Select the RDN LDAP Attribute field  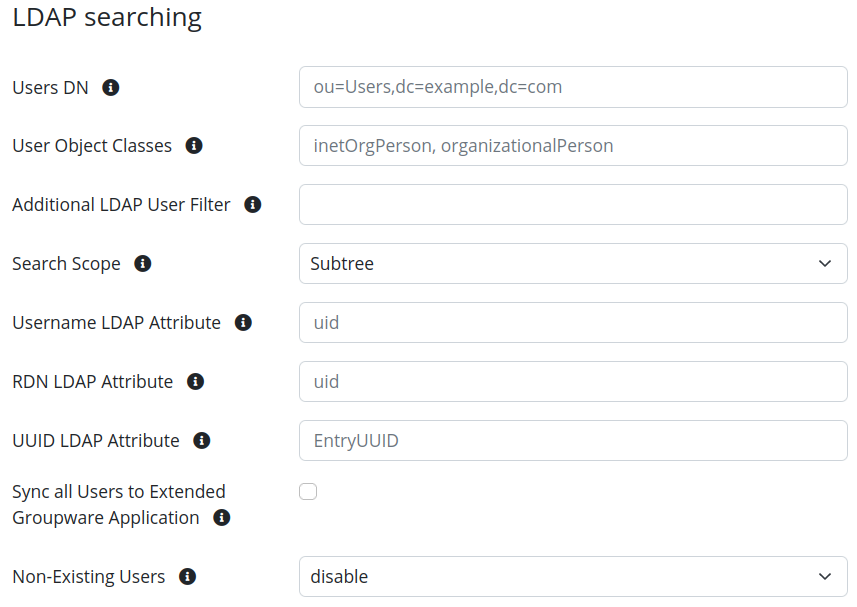(573, 381)
